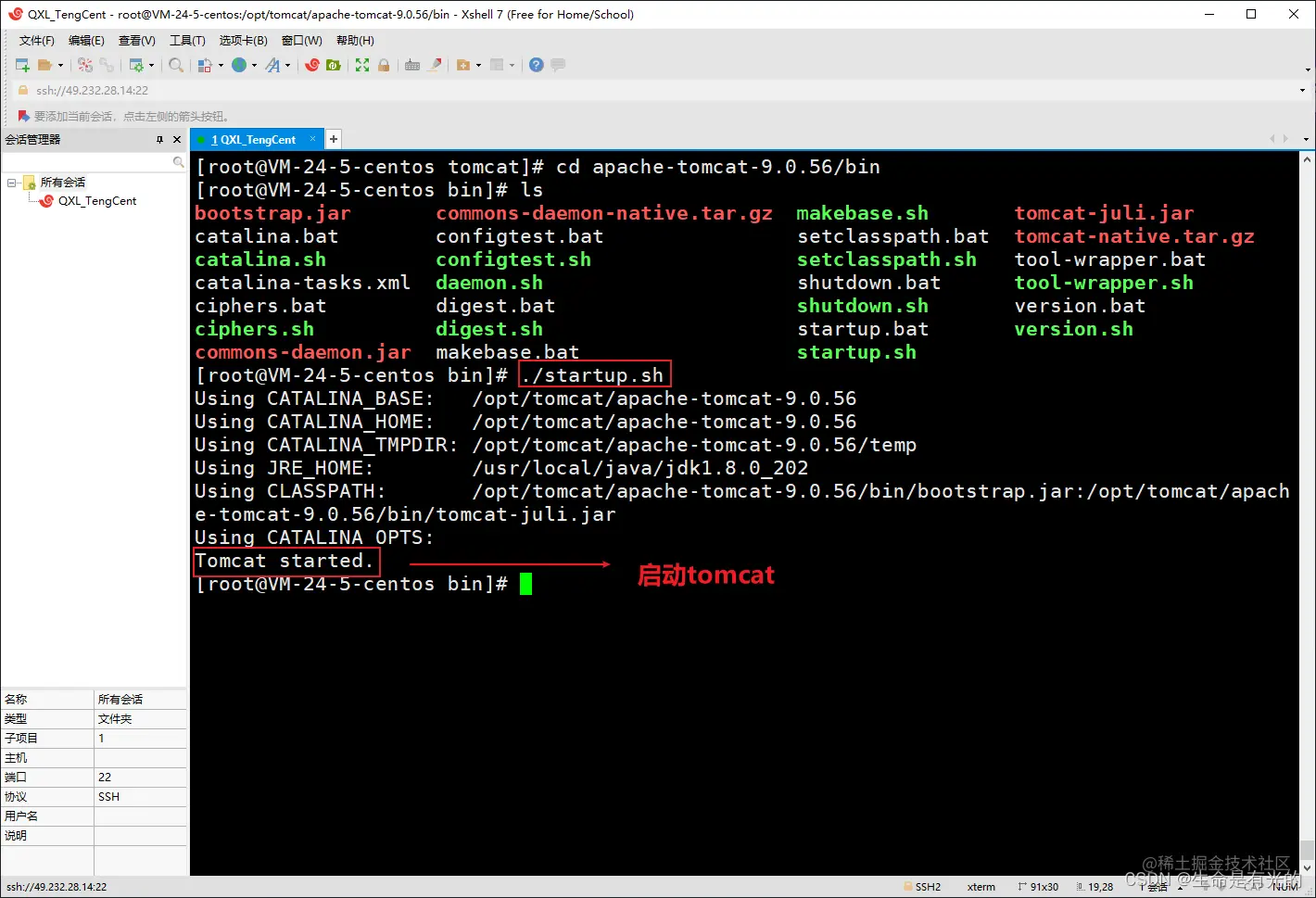
Task: Click the Keyboard mapping toolbar icon
Action: click(412, 65)
